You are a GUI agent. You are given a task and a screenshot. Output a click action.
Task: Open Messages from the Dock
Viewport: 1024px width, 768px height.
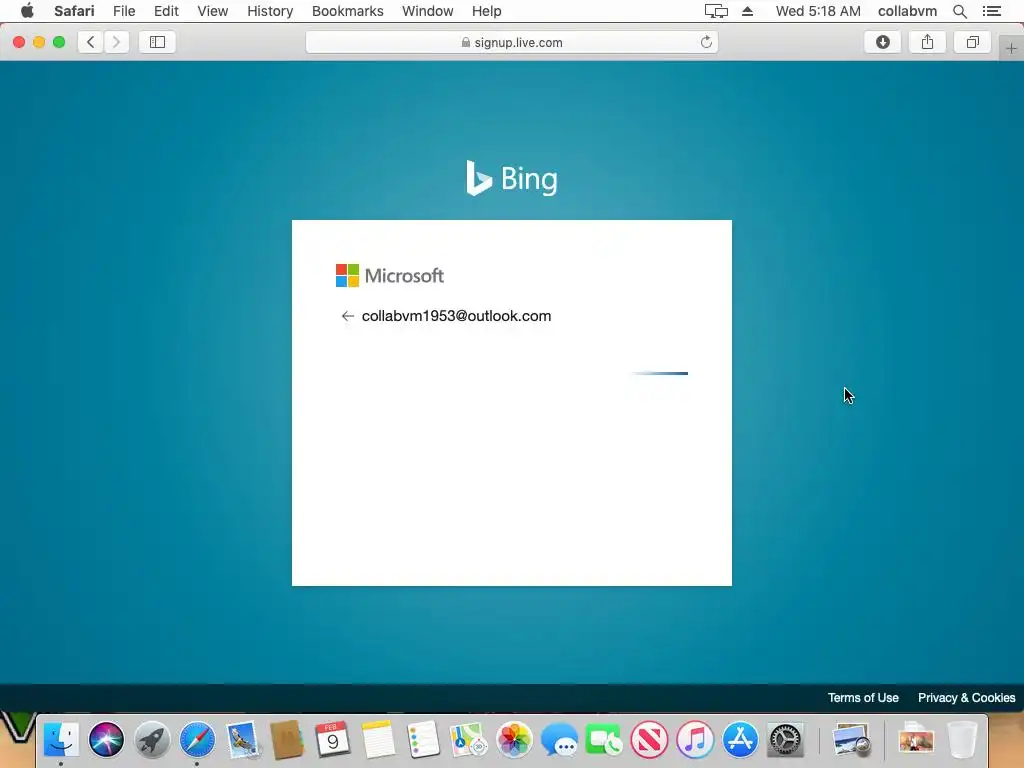pos(559,740)
